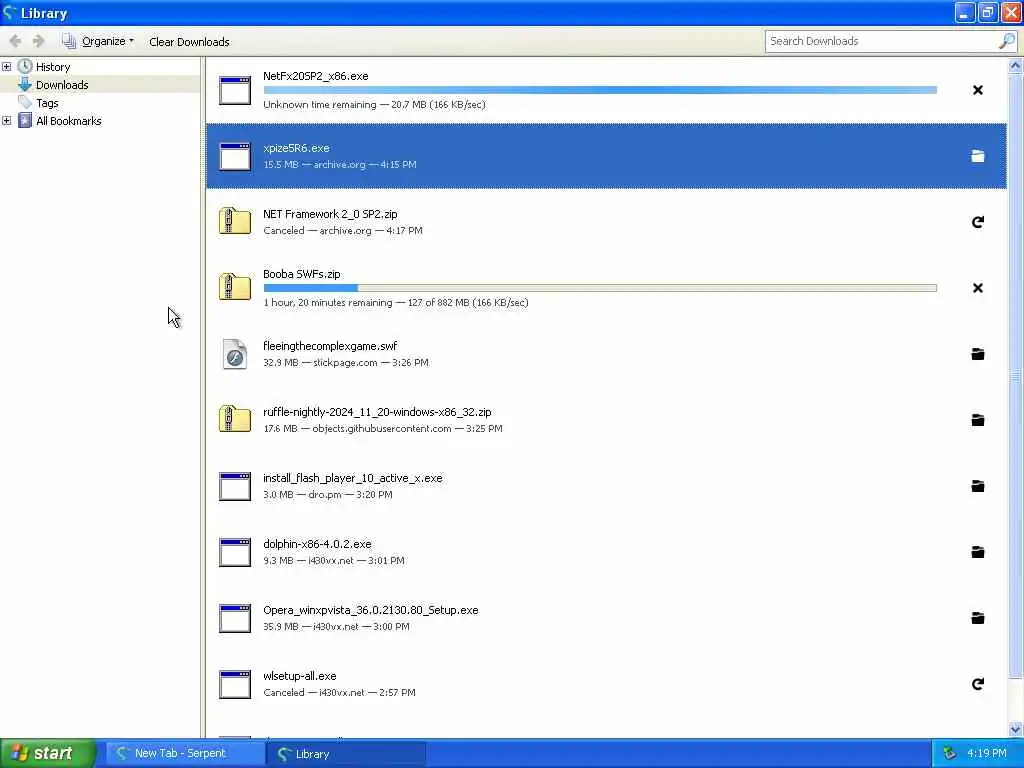Open containing folder for xpize5R6.exe
Viewport: 1024px width, 768px height.
click(978, 156)
